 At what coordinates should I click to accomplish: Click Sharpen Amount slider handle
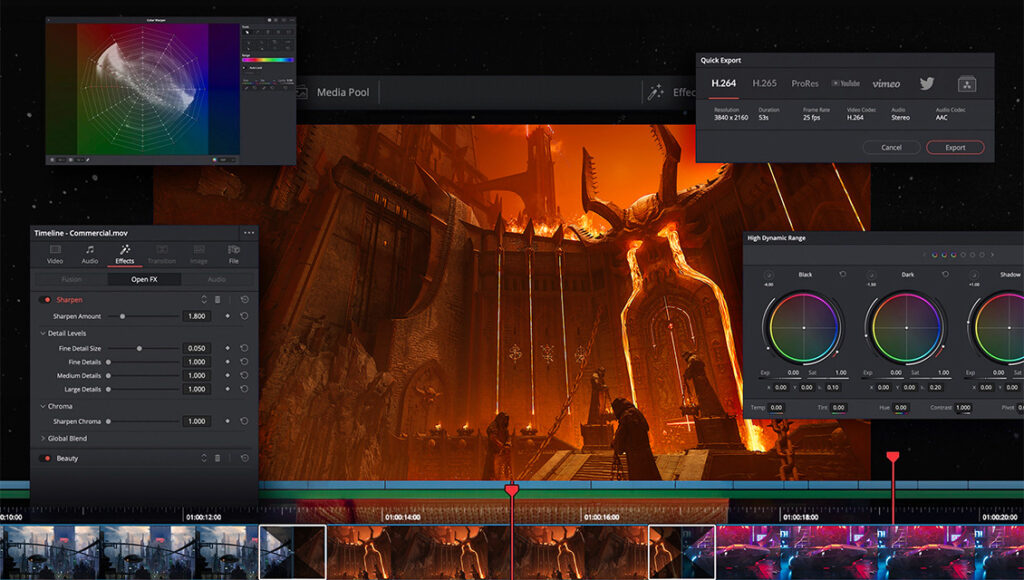(x=122, y=316)
